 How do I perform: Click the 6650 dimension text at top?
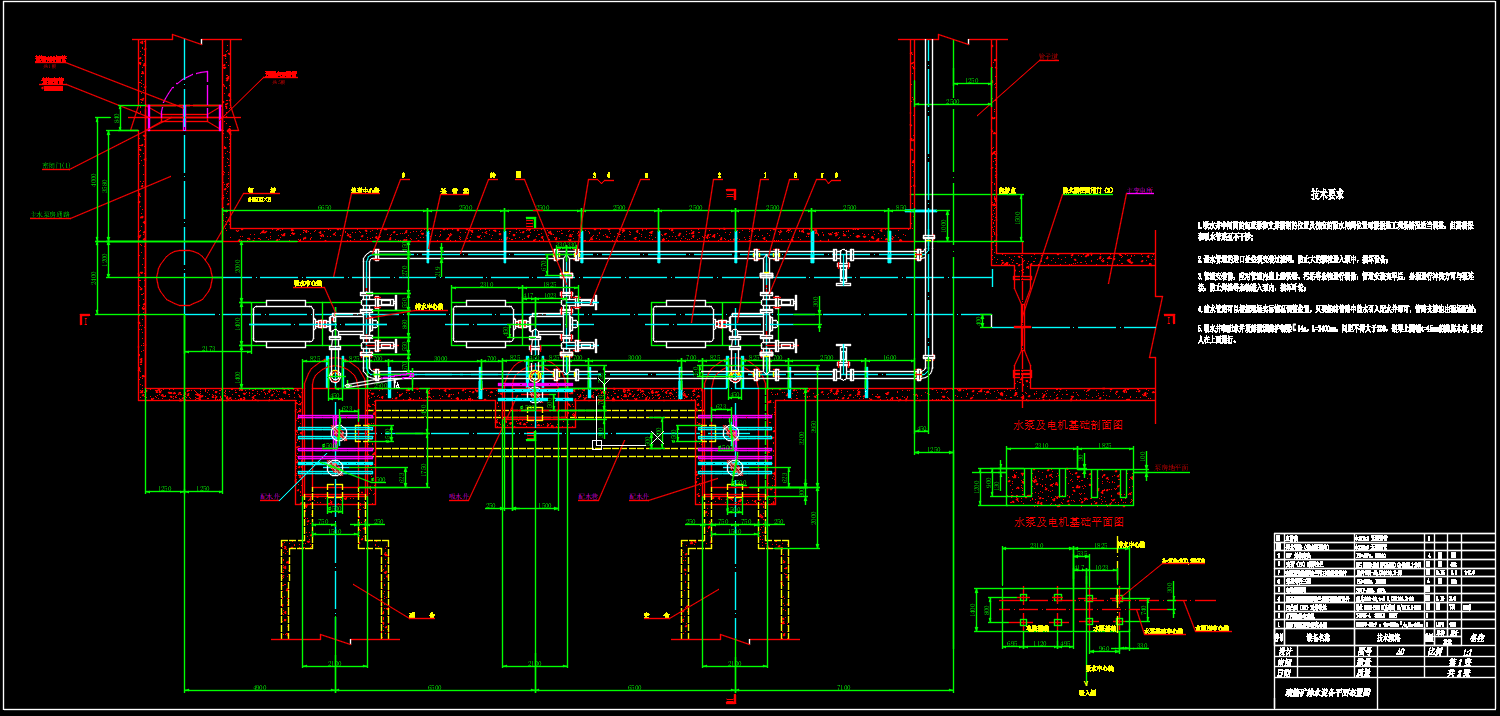coord(324,207)
